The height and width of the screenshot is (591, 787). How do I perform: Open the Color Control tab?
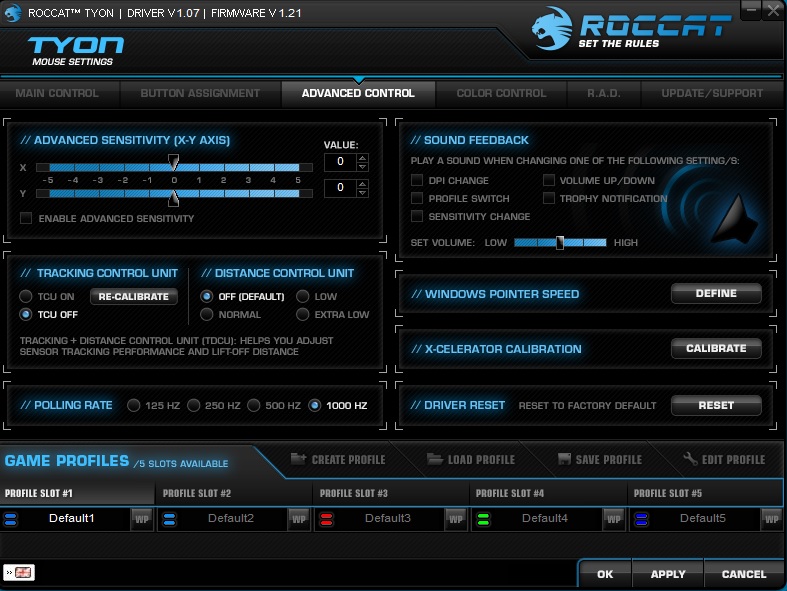click(x=501, y=93)
